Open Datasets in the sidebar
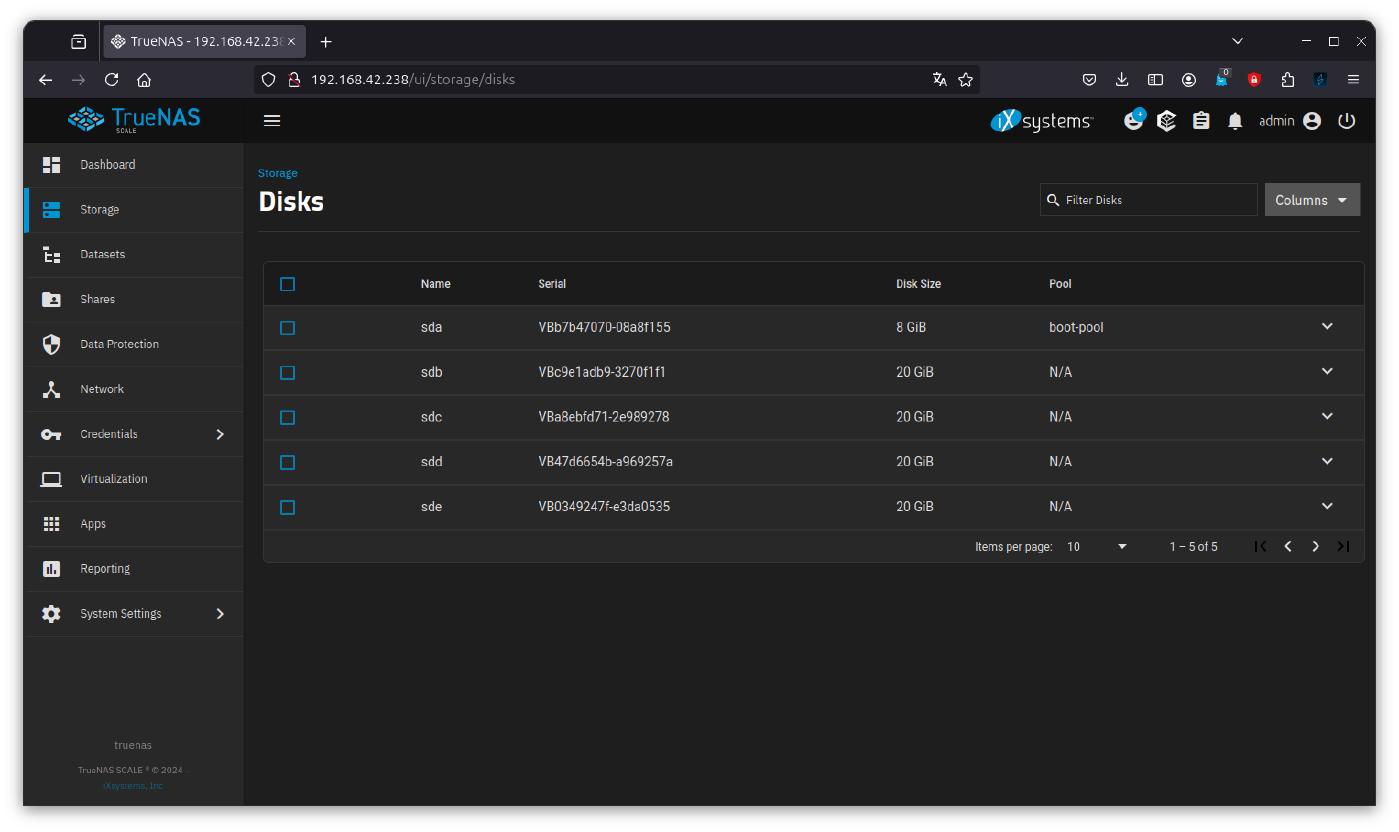 tap(103, 255)
